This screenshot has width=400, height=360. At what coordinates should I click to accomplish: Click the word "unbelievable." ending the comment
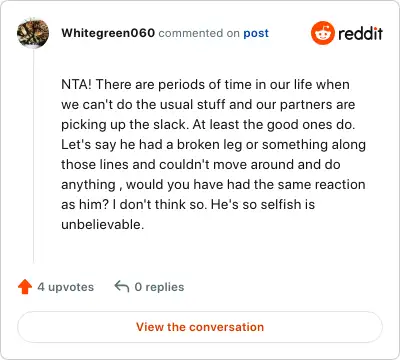[103, 224]
